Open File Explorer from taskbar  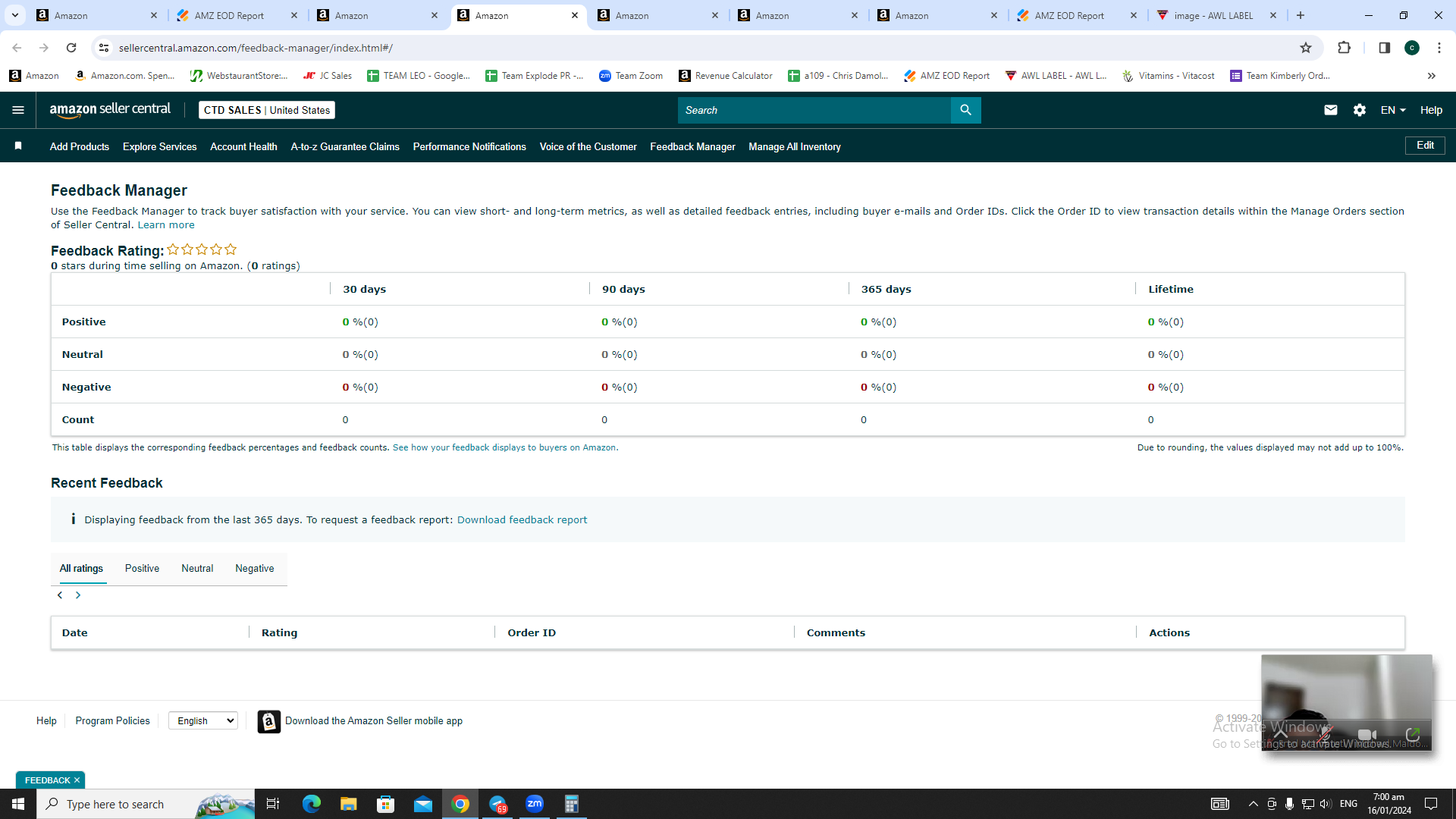(349, 804)
